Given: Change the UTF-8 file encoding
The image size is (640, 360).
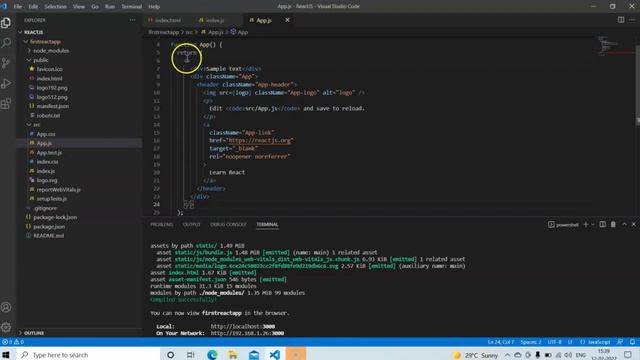Looking at the screenshot, I should tap(554, 342).
